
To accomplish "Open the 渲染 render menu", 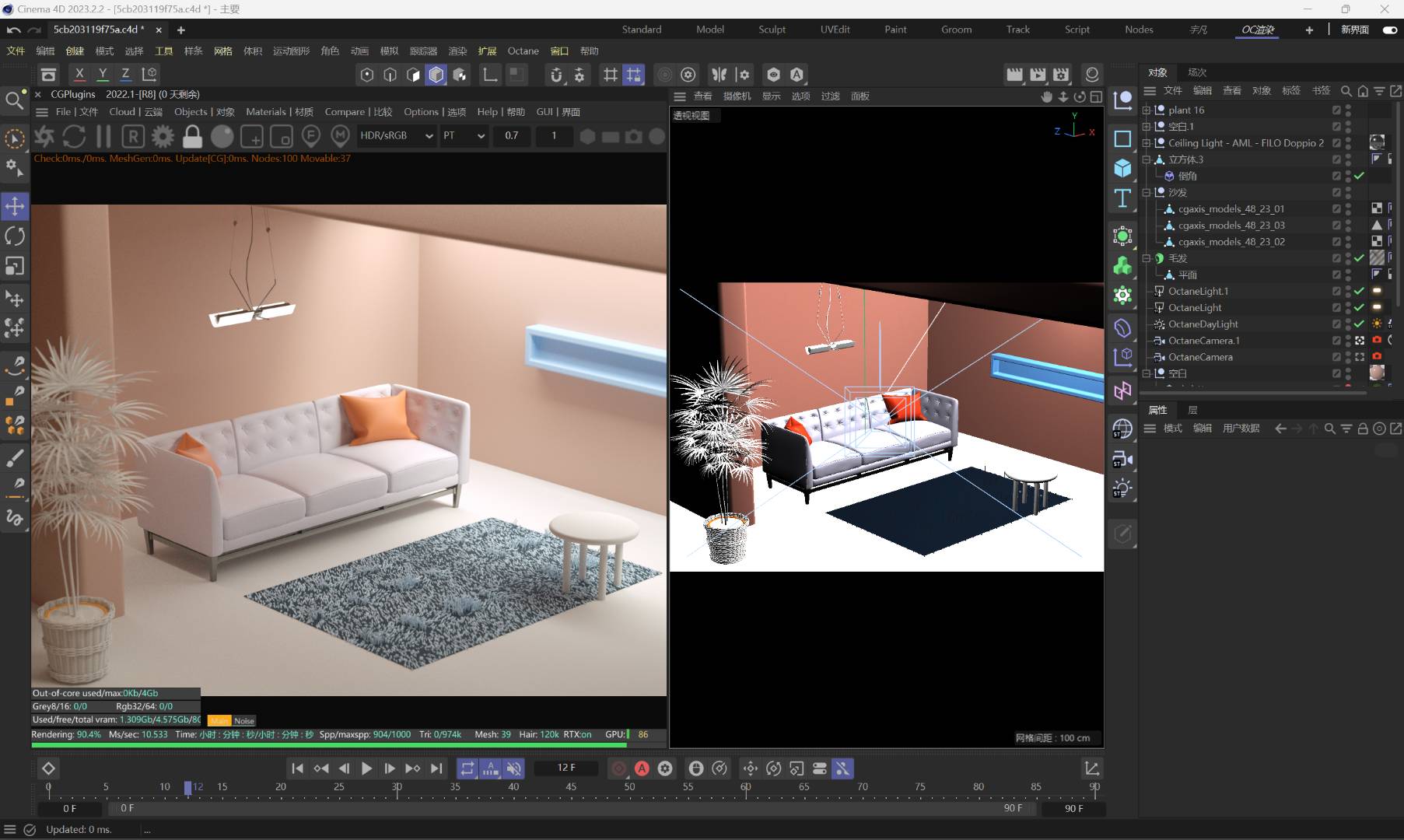I will click(x=457, y=51).
